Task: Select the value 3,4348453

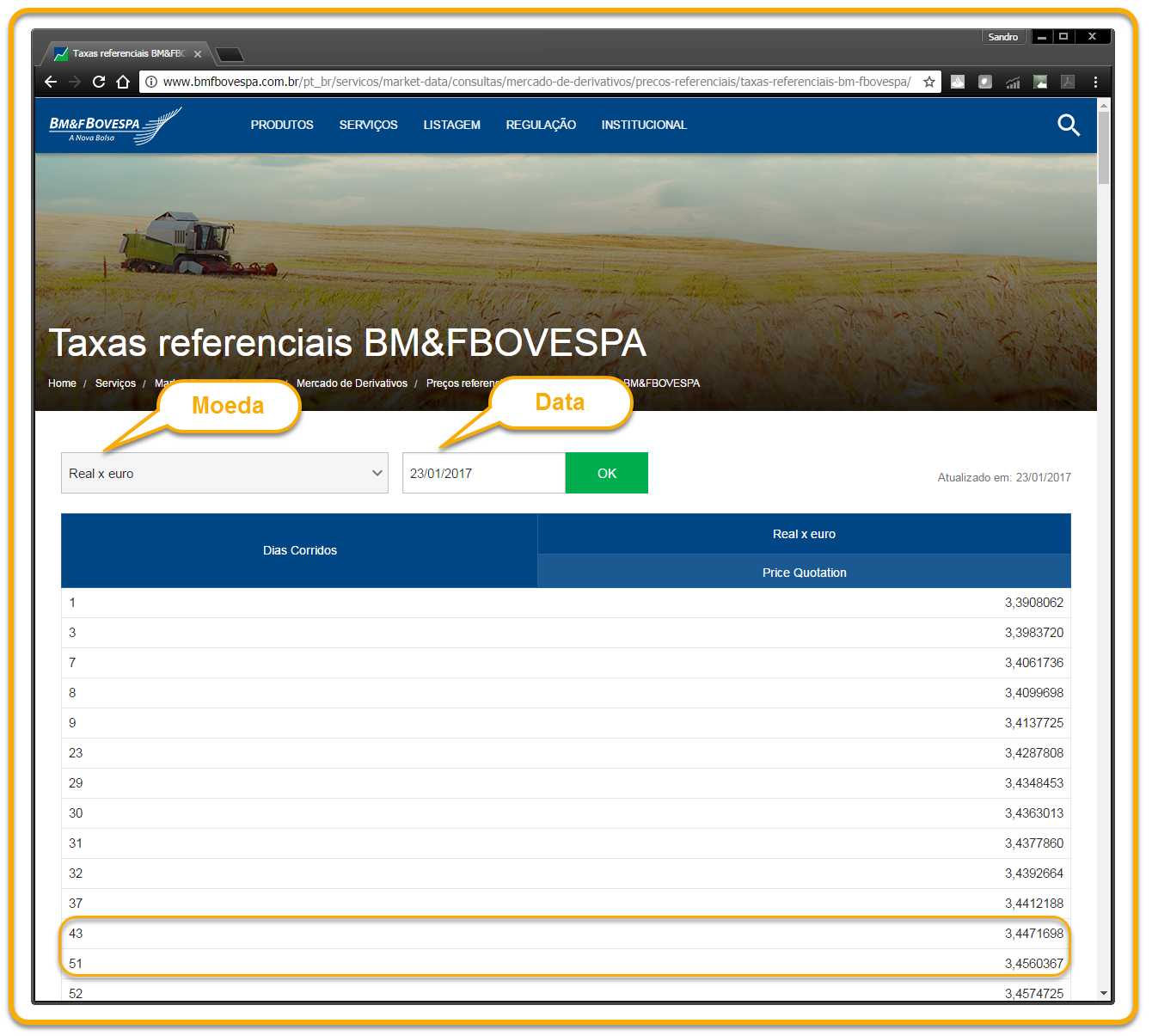Action: pos(1034,783)
